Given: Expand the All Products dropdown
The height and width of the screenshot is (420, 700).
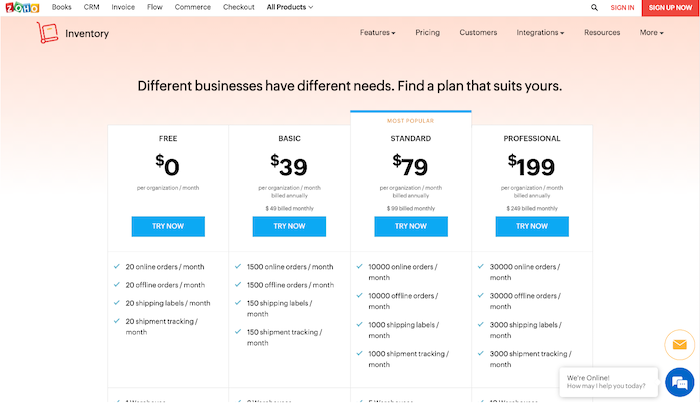Looking at the screenshot, I should coord(290,7).
